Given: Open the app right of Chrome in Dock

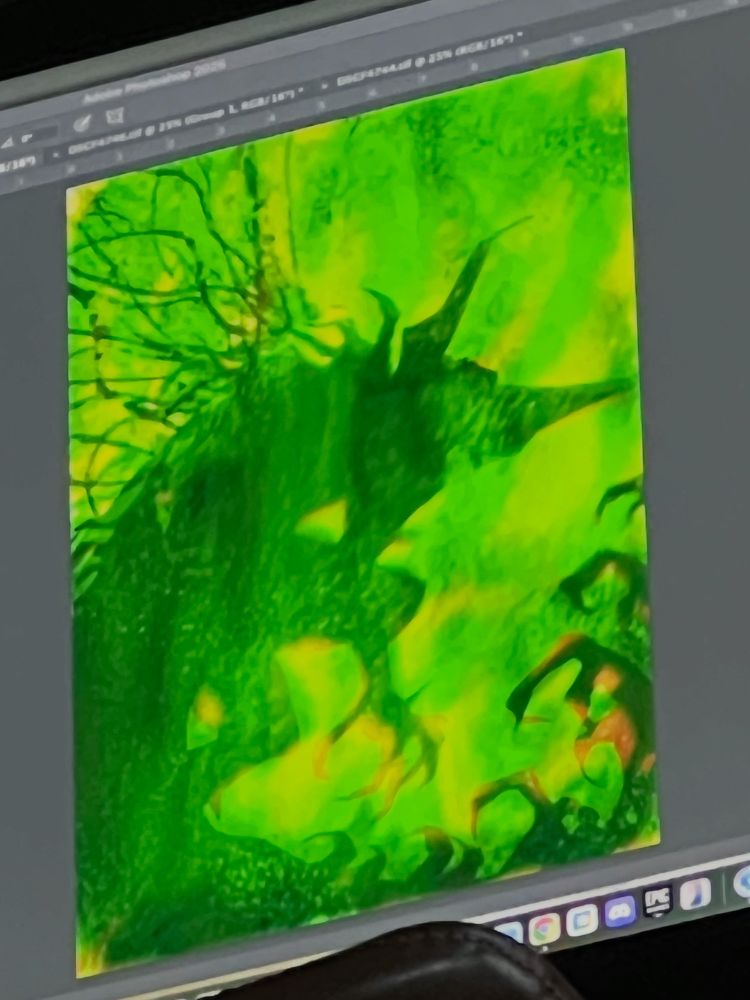Looking at the screenshot, I should (582, 920).
